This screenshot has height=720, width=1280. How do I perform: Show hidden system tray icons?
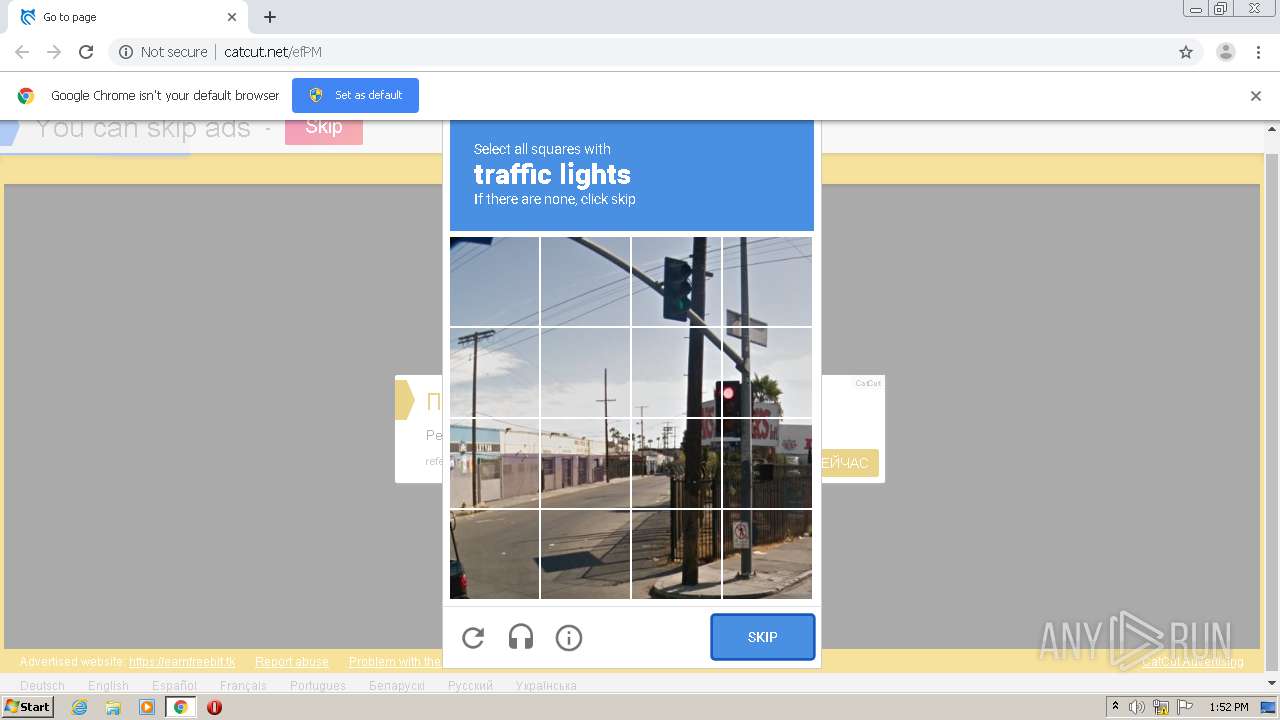(1116, 707)
